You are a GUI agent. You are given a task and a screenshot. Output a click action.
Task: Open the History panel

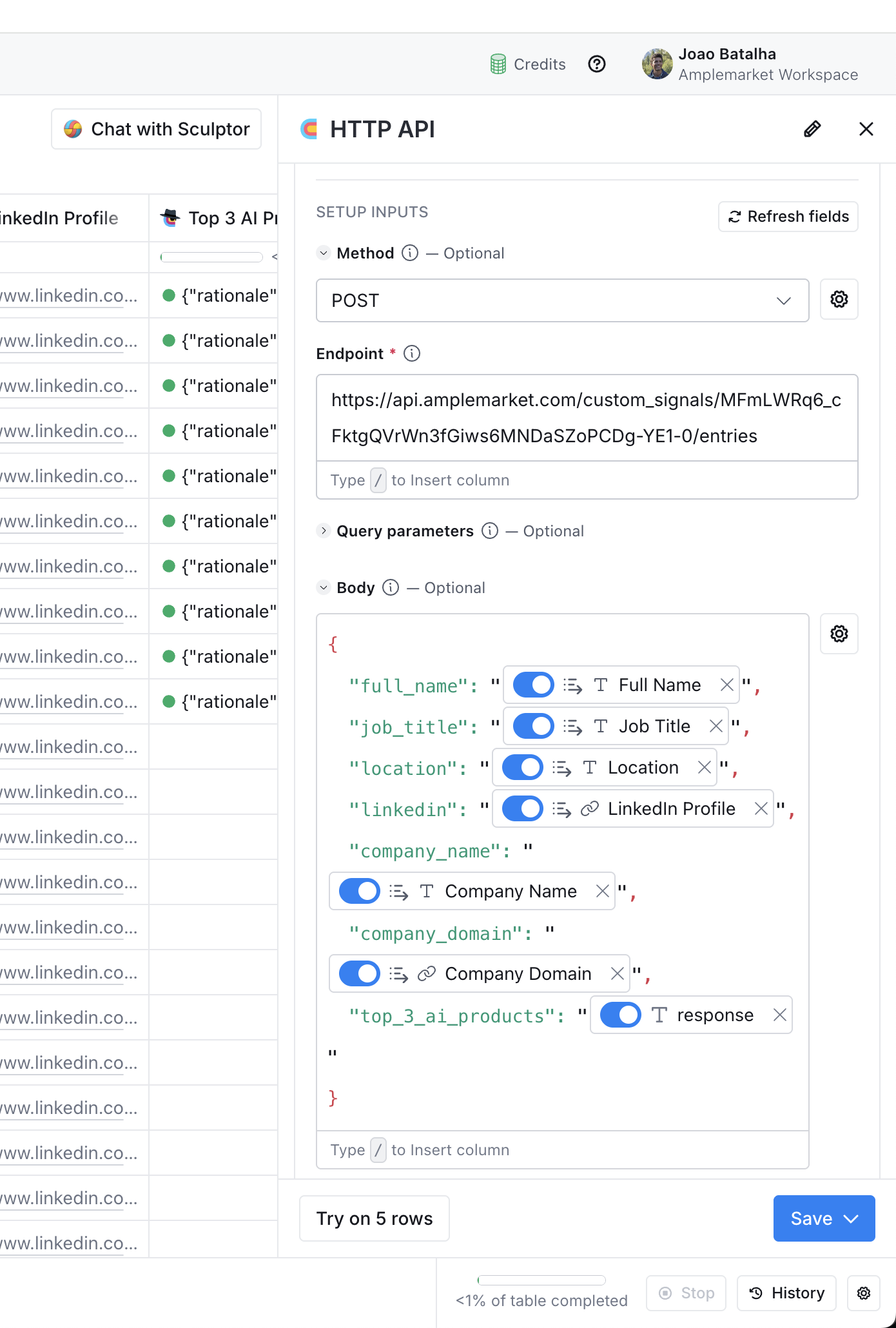[786, 1293]
